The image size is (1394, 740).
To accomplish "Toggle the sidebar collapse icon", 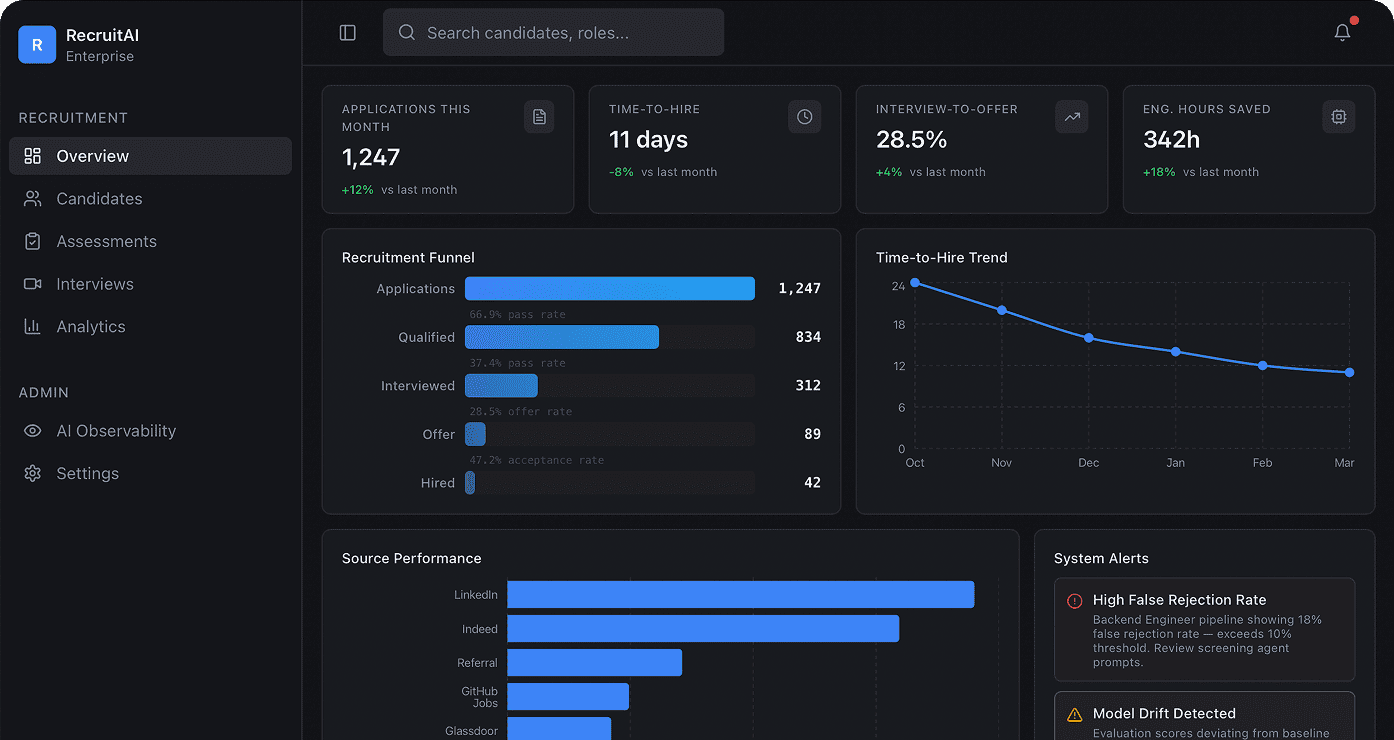I will [348, 33].
